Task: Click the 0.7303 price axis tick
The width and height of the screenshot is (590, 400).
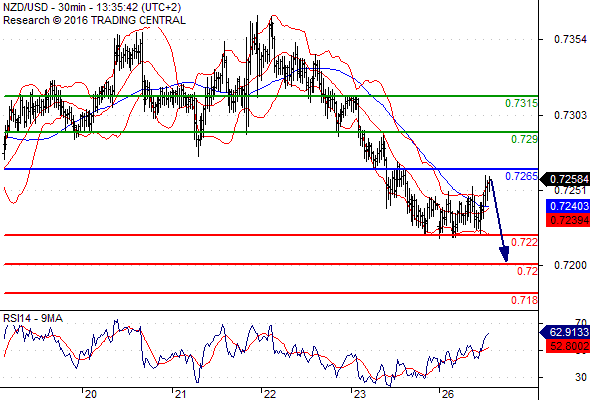Action: tap(570, 115)
